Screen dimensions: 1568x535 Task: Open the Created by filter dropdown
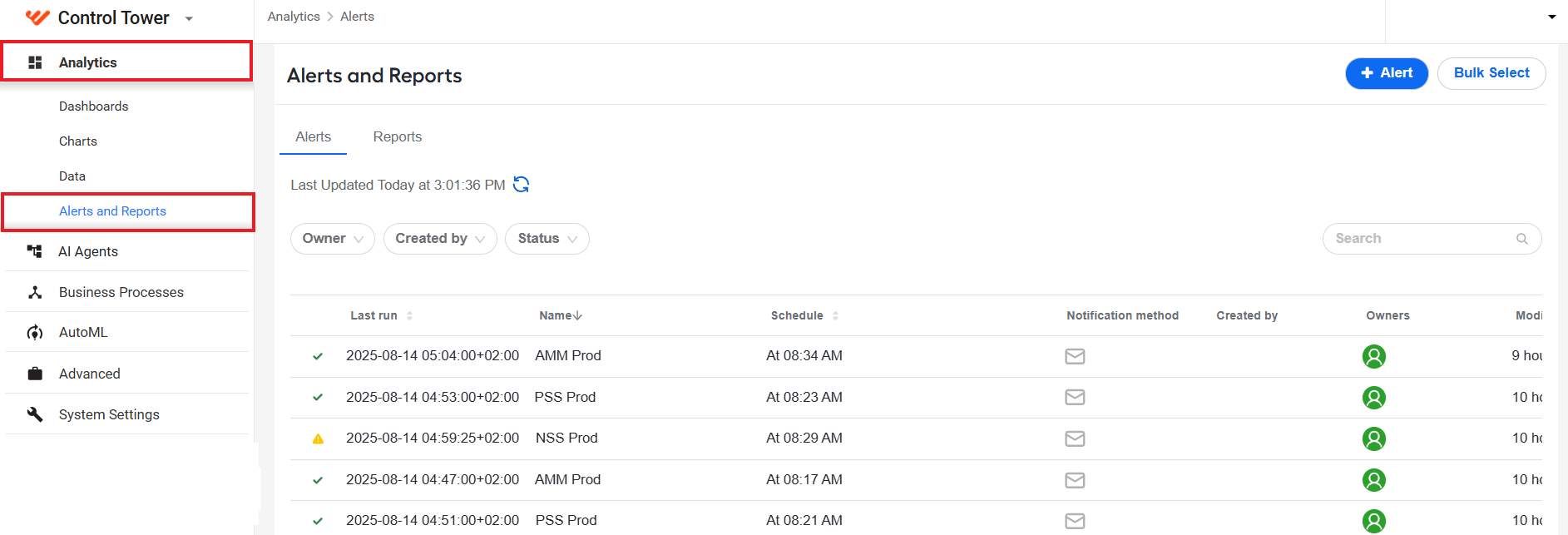(x=440, y=239)
